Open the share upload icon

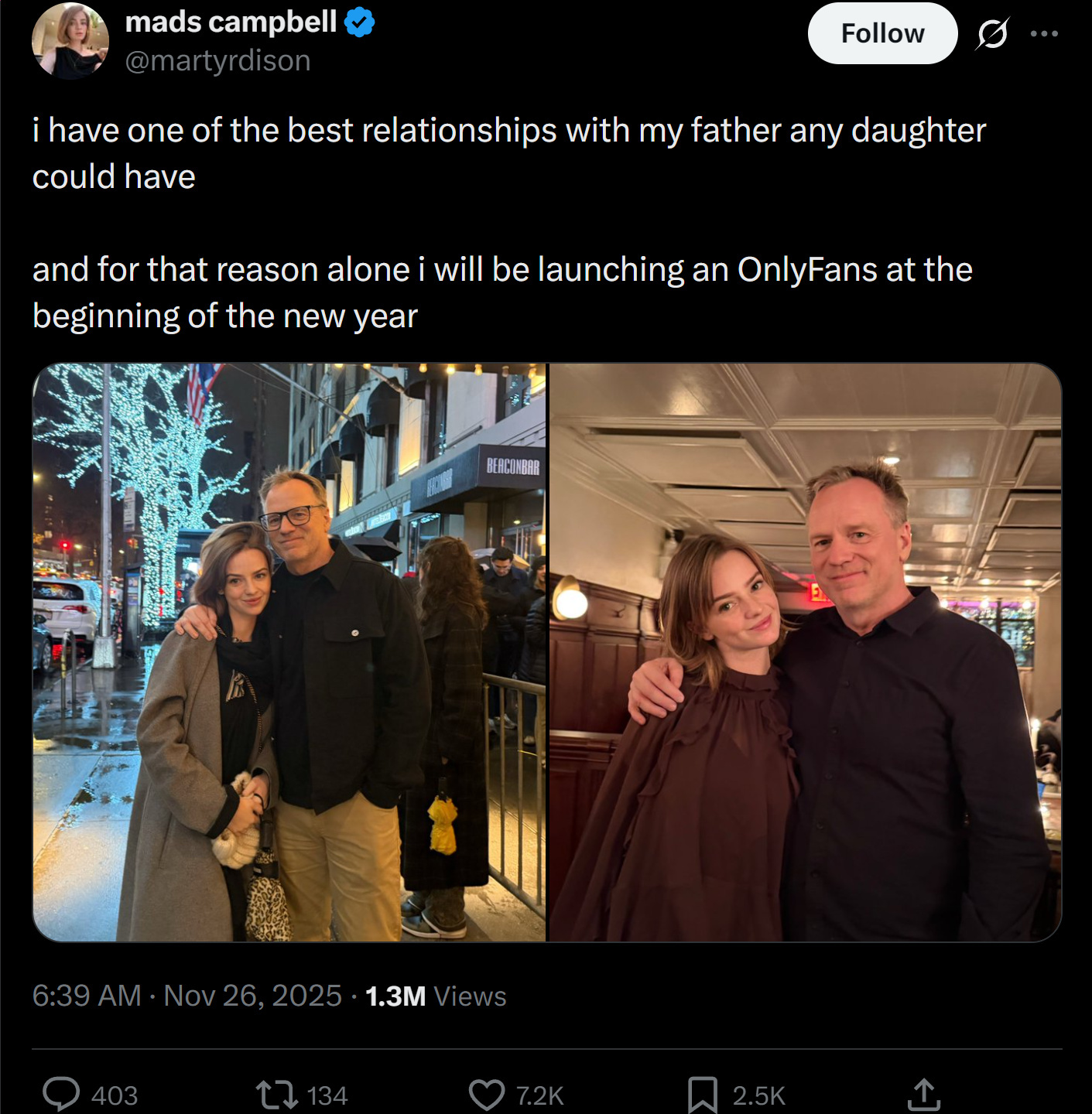[923, 1095]
